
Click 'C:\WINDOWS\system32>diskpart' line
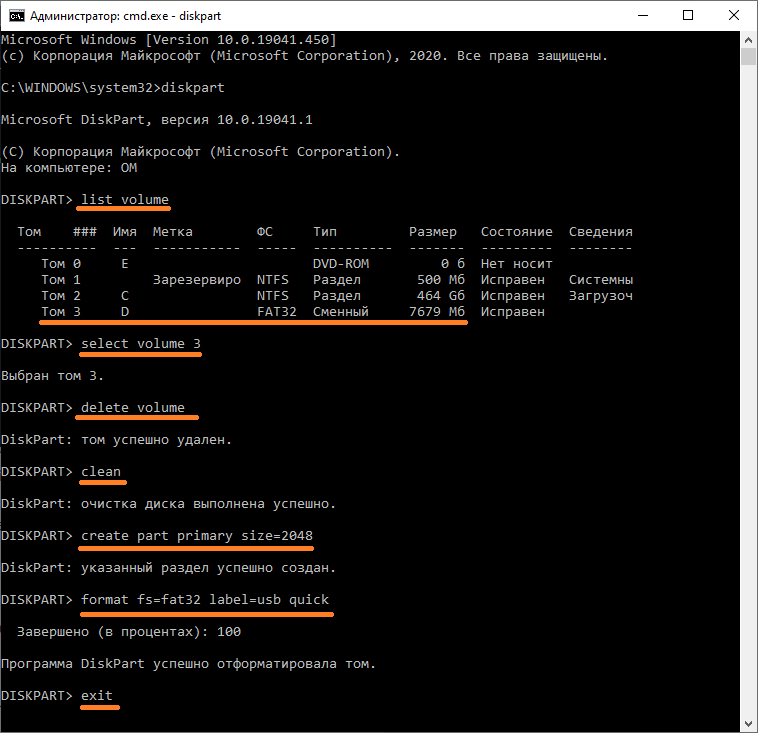pyautogui.click(x=113, y=88)
